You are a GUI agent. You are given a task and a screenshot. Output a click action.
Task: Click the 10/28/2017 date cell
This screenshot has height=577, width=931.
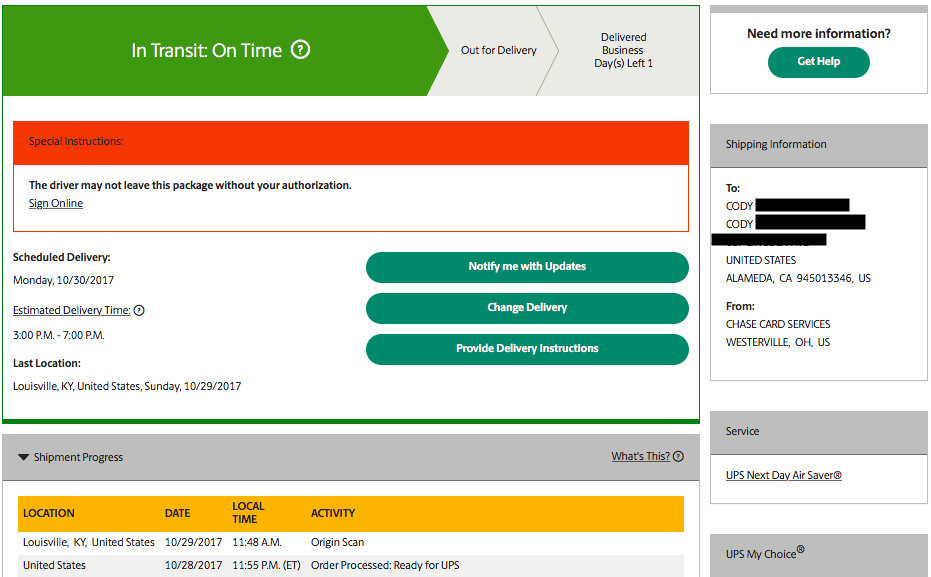(194, 566)
